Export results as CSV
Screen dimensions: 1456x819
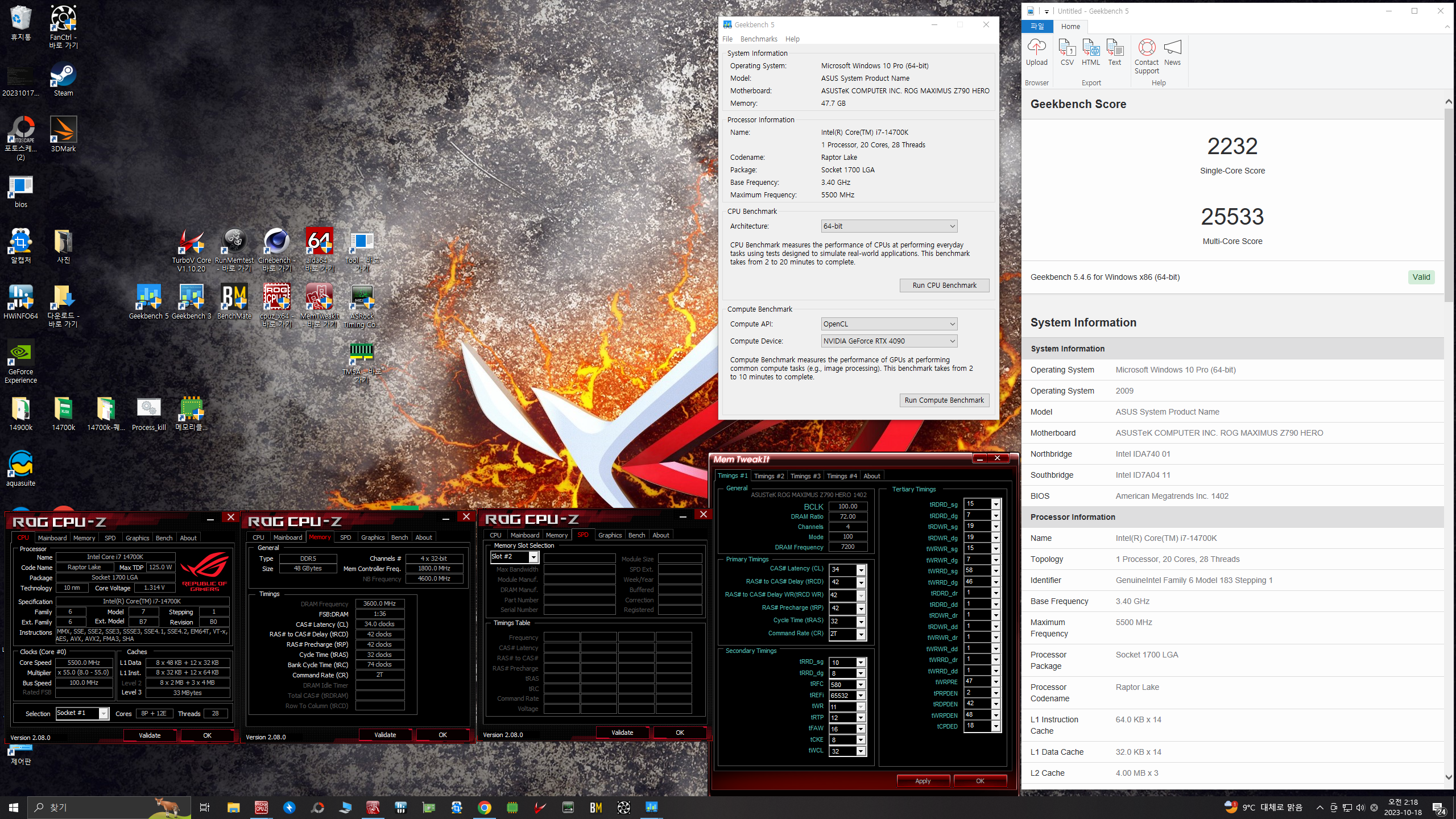1067,52
